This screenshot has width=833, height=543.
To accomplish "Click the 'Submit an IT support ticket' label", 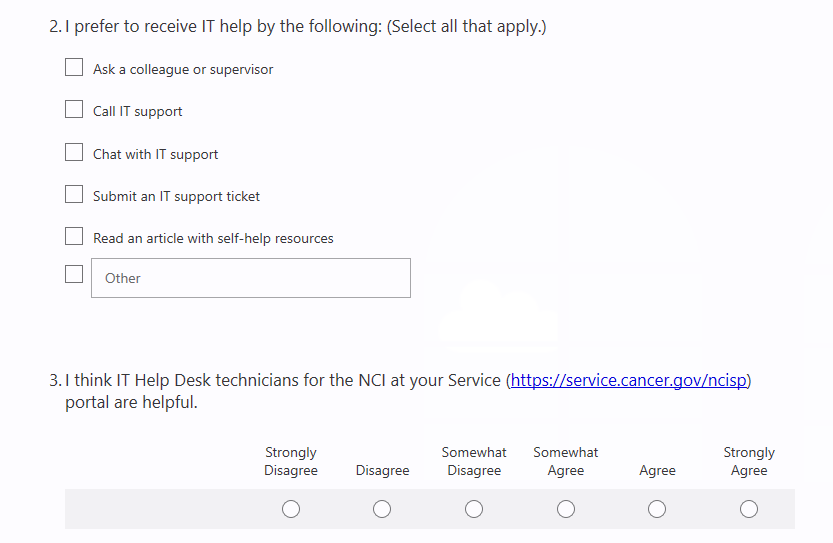I will pos(176,196).
